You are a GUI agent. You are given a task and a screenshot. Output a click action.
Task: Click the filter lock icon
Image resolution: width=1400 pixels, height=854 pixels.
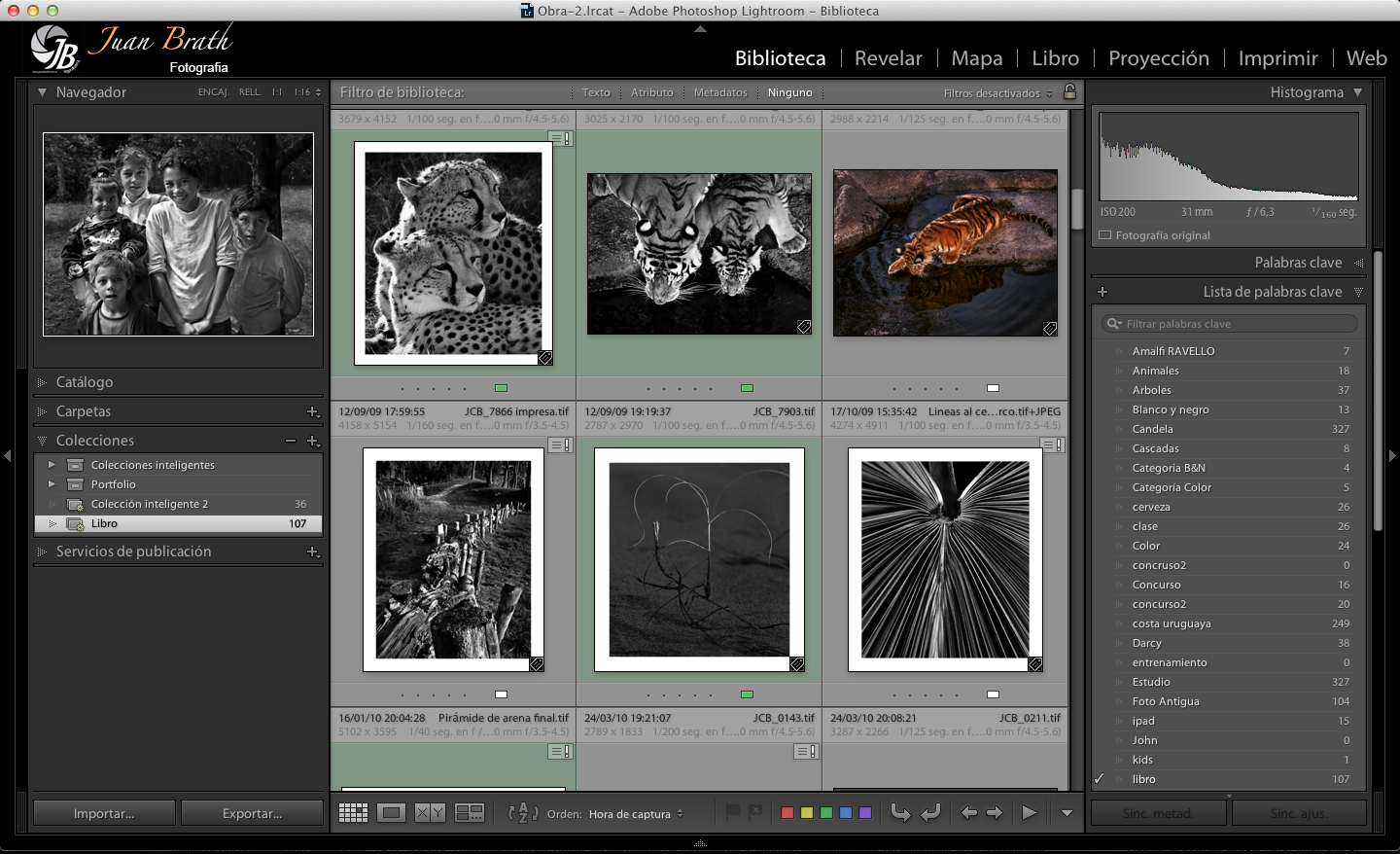pos(1069,91)
